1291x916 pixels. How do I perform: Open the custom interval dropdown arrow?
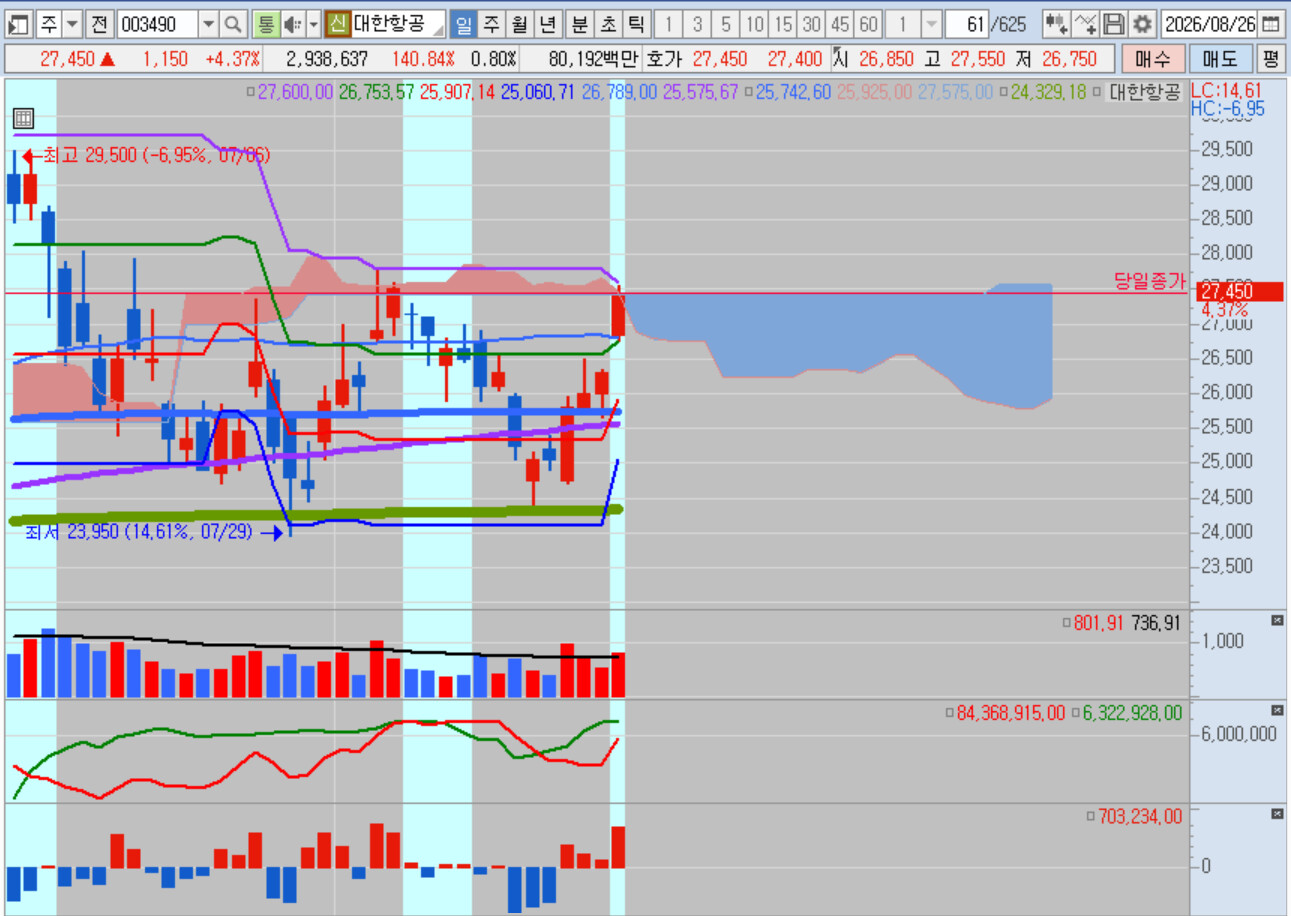coord(931,23)
